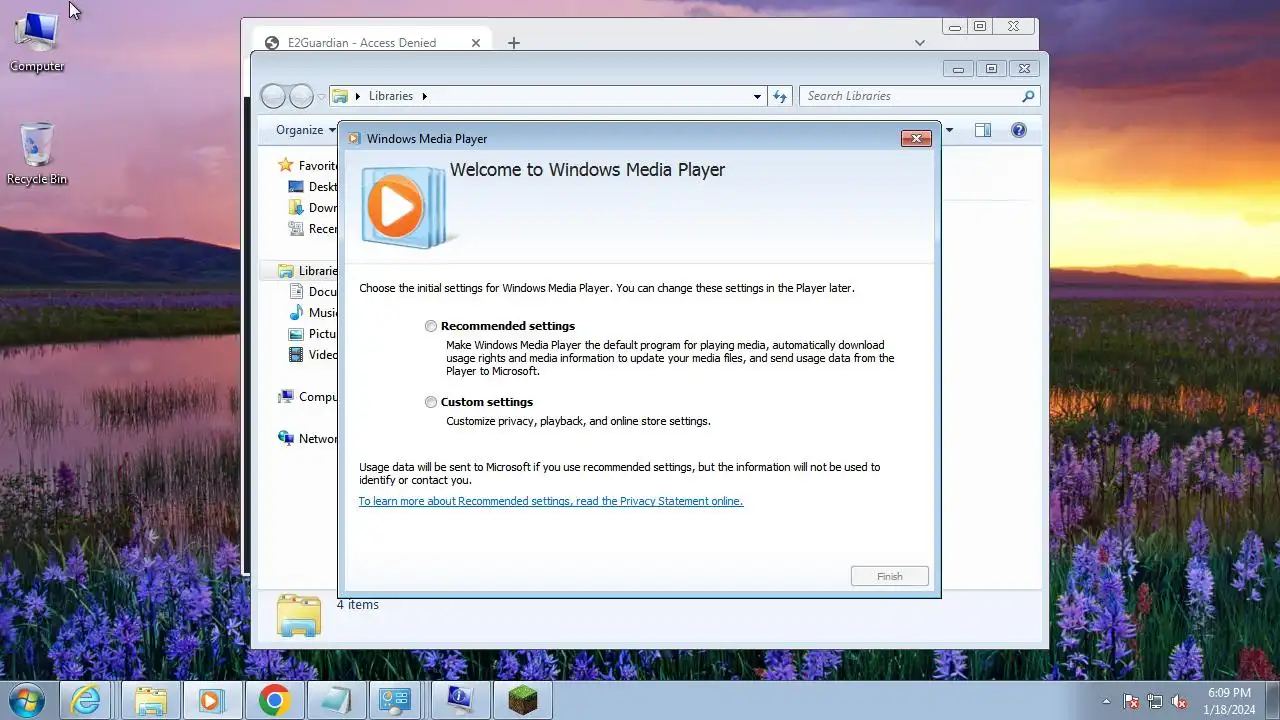This screenshot has height=720, width=1280.
Task: Open the Explorer view options dropdown arrow
Action: (x=949, y=130)
